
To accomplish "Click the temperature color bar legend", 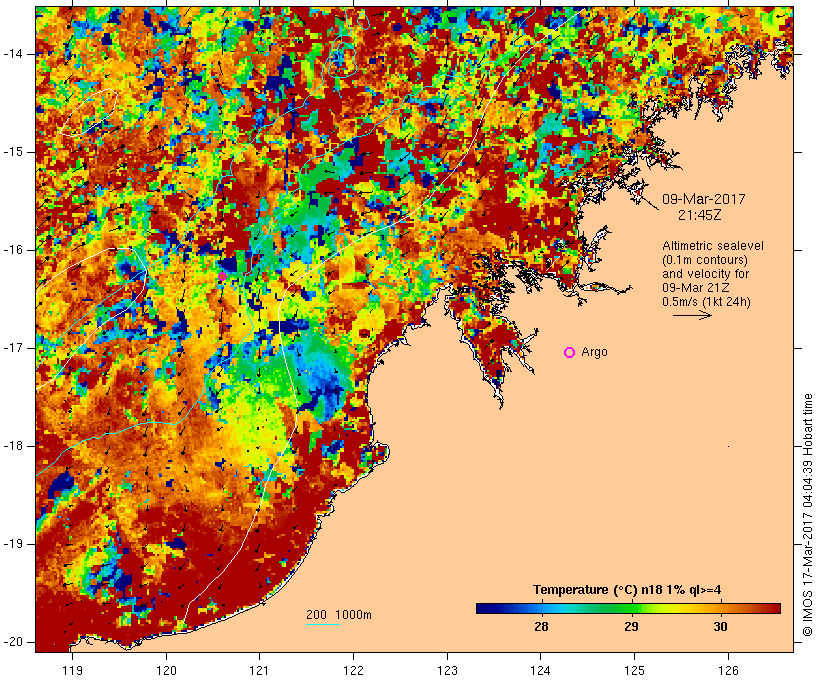I will pos(628,608).
